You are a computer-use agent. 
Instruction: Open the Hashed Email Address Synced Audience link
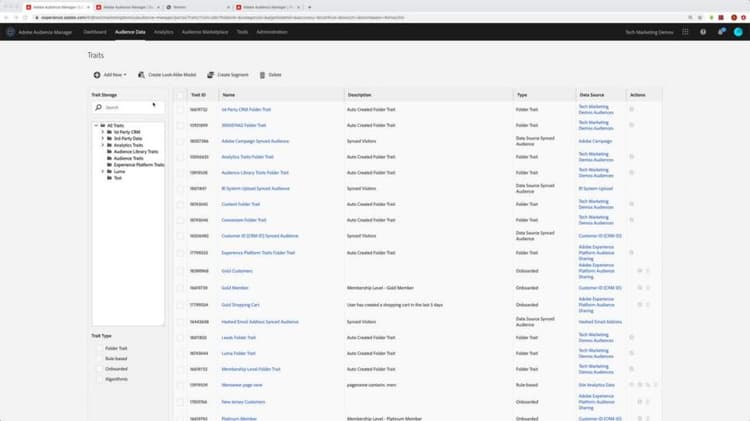point(260,322)
